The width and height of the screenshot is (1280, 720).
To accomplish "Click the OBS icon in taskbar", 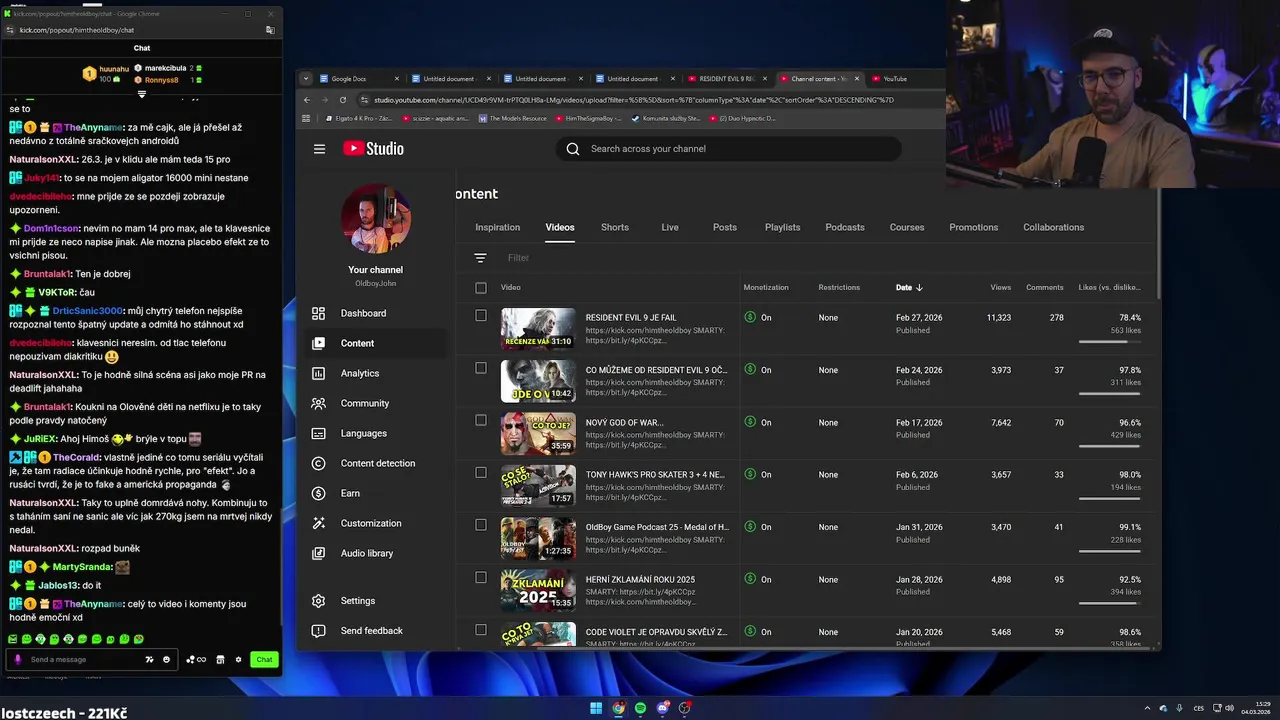I will [685, 708].
